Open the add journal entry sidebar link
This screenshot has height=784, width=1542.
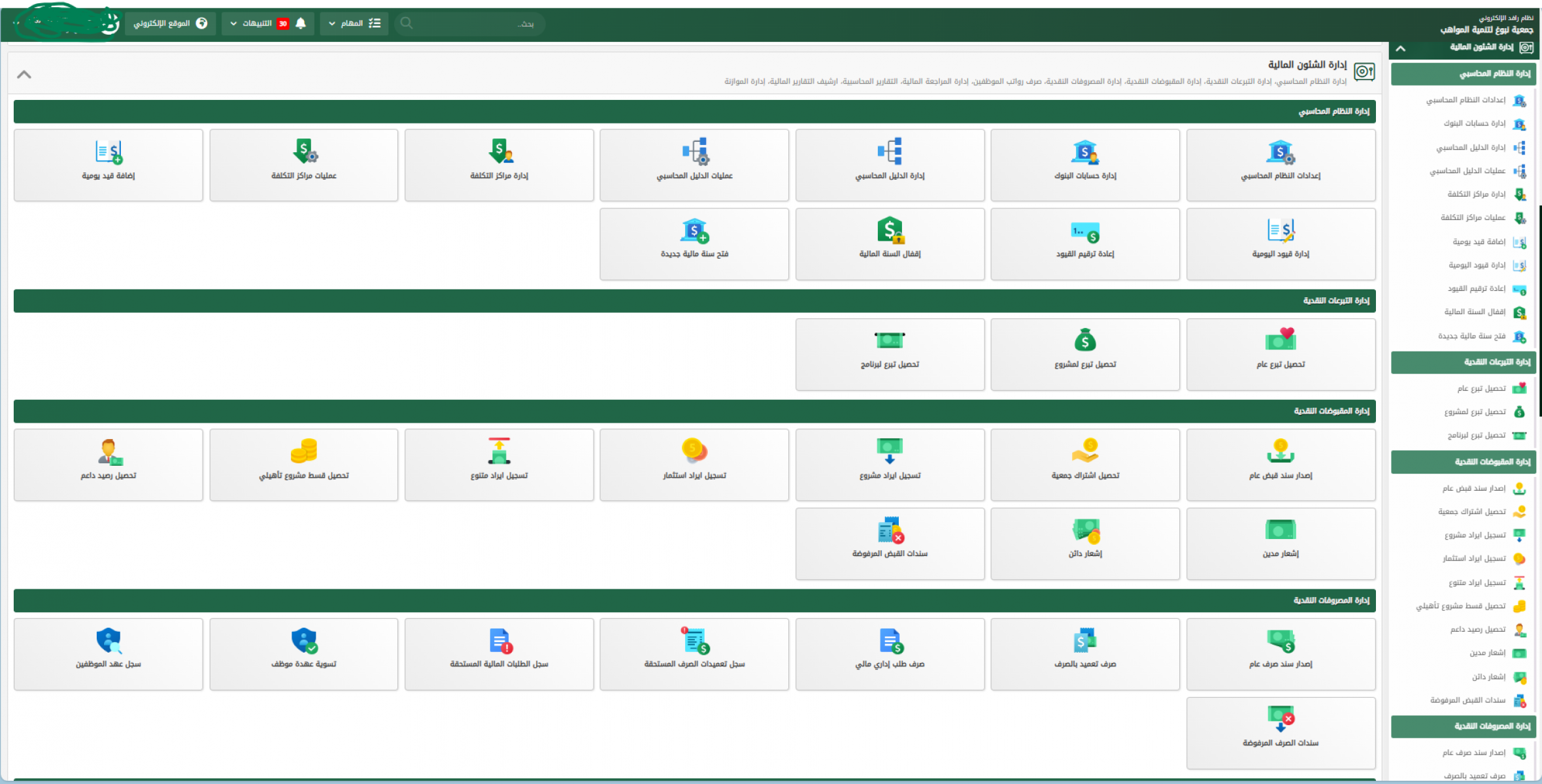(x=1479, y=242)
